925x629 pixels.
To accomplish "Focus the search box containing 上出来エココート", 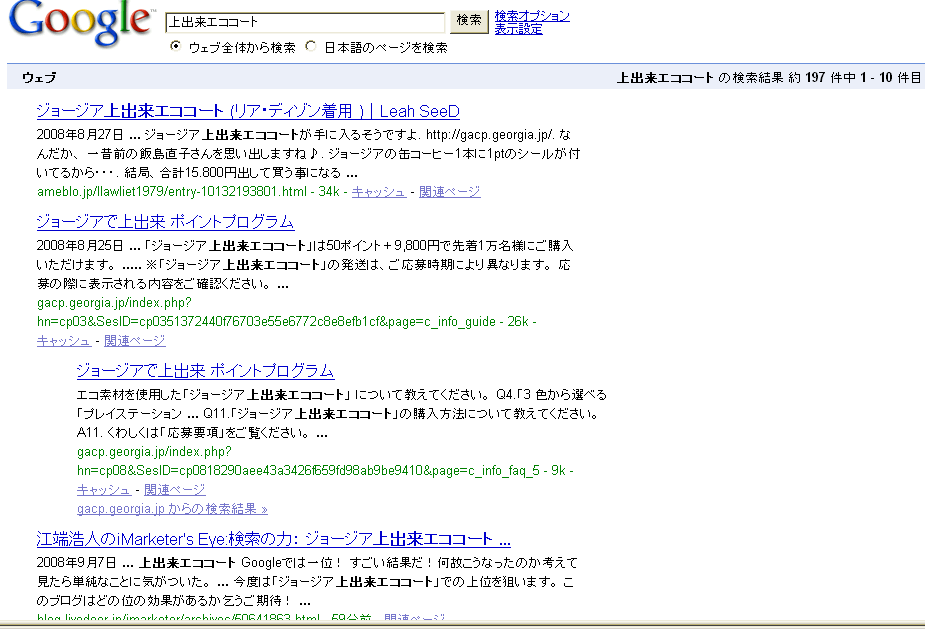I will tap(305, 22).
